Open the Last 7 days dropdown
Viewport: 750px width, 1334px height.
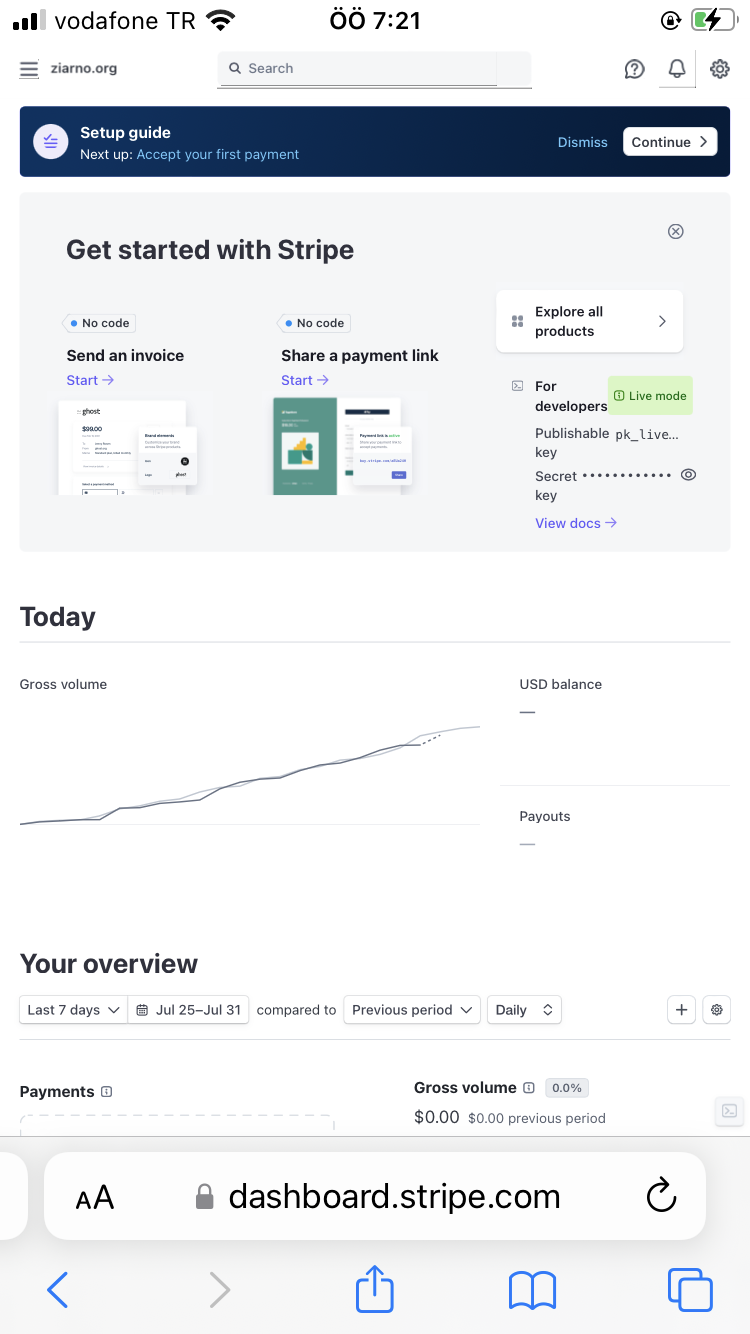point(73,1010)
